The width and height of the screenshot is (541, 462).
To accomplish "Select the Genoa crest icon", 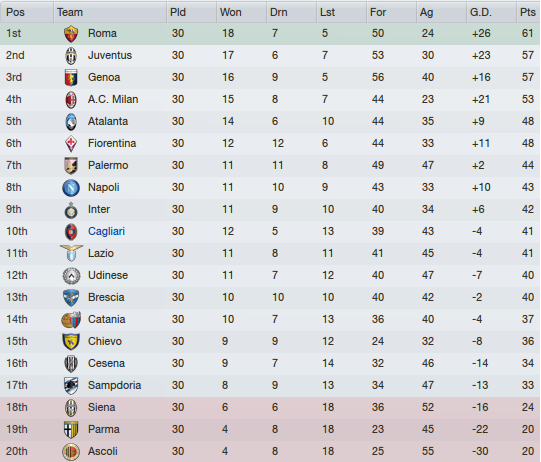I will click(71, 78).
